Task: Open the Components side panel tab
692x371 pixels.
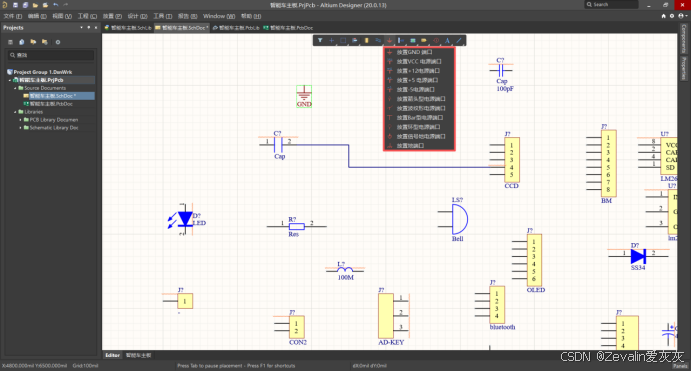Action: coord(684,39)
